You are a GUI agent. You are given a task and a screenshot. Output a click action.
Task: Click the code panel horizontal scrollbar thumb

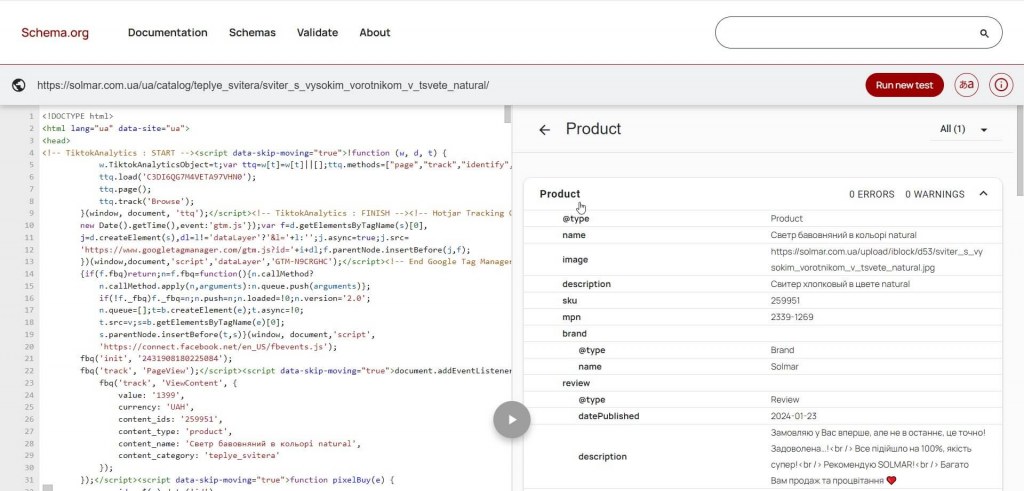(x=48, y=488)
